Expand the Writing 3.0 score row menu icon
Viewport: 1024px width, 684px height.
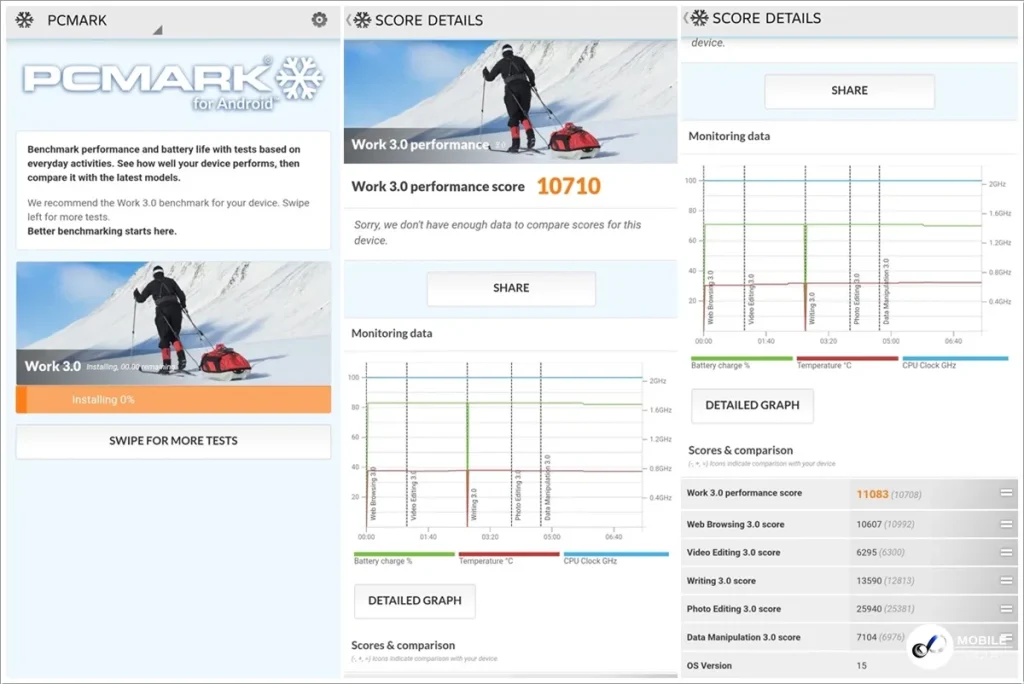[x=1006, y=581]
